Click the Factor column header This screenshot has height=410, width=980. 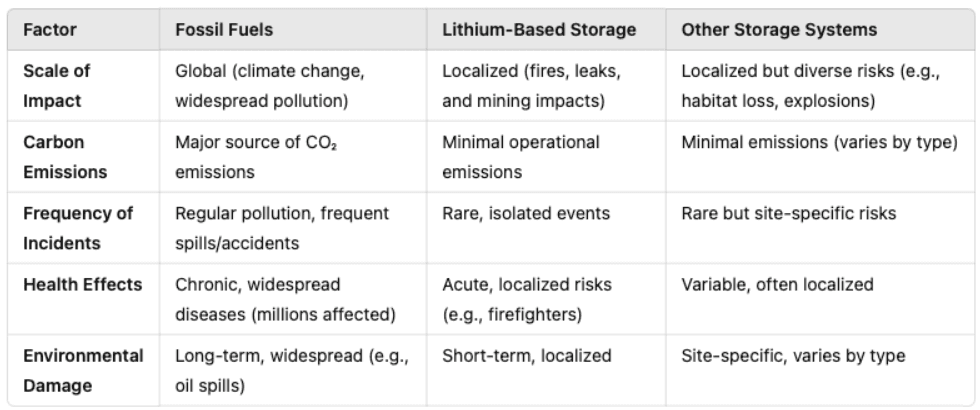click(50, 29)
